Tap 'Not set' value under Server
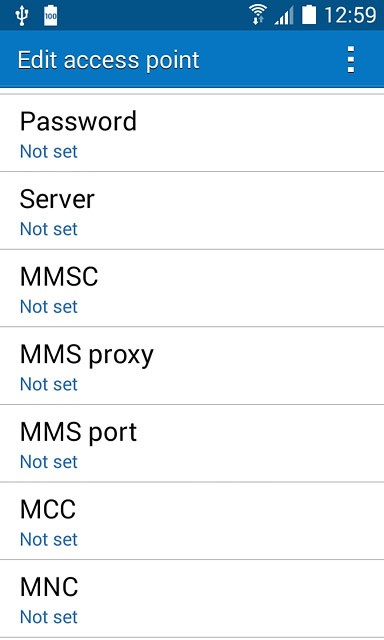The height and width of the screenshot is (640, 384). 49,229
